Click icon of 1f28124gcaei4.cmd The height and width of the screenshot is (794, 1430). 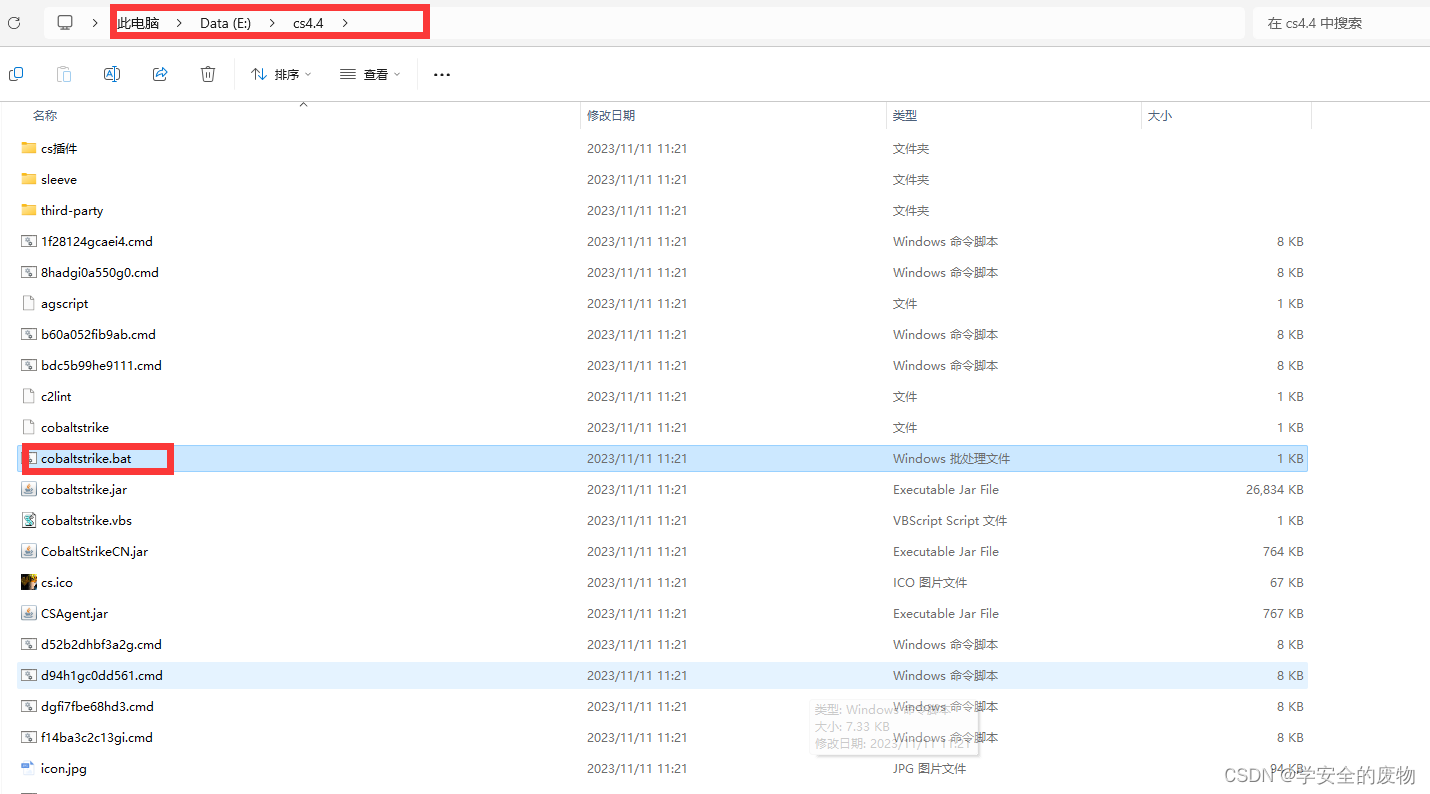28,241
